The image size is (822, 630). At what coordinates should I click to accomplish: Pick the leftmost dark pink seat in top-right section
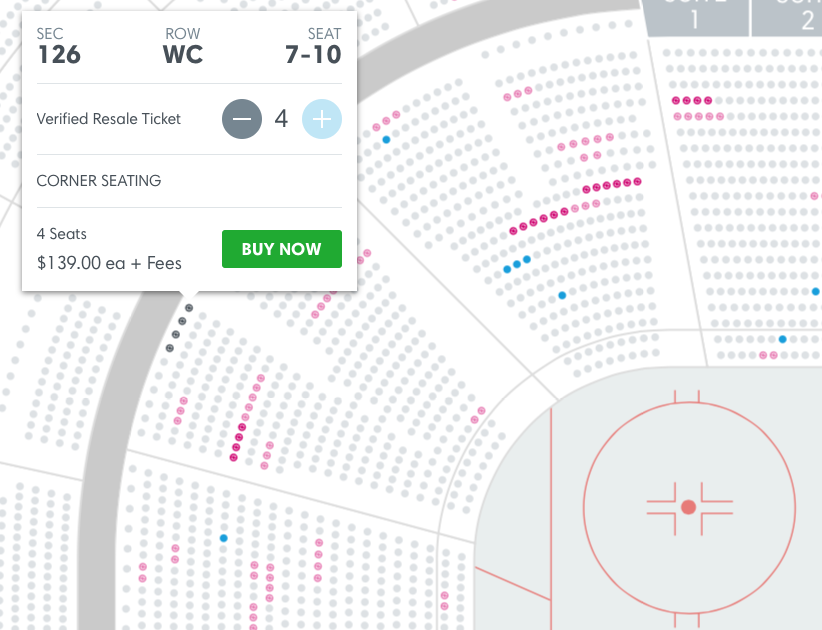676,101
